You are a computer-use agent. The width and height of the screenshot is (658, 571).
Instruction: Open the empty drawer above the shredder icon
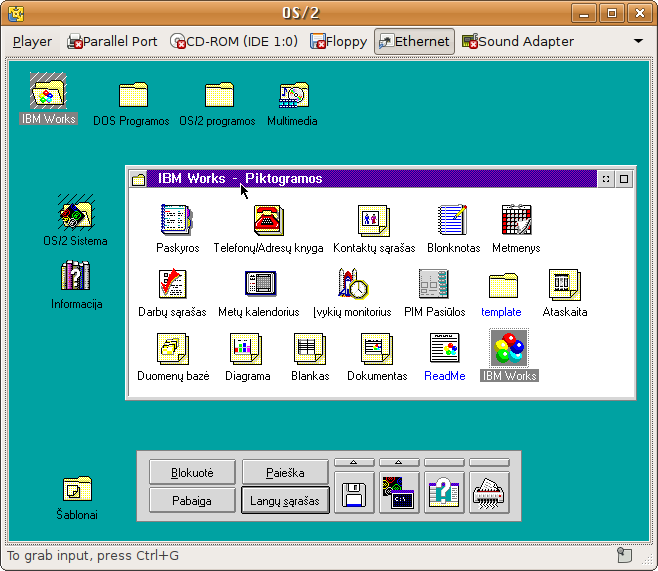click(x=489, y=462)
